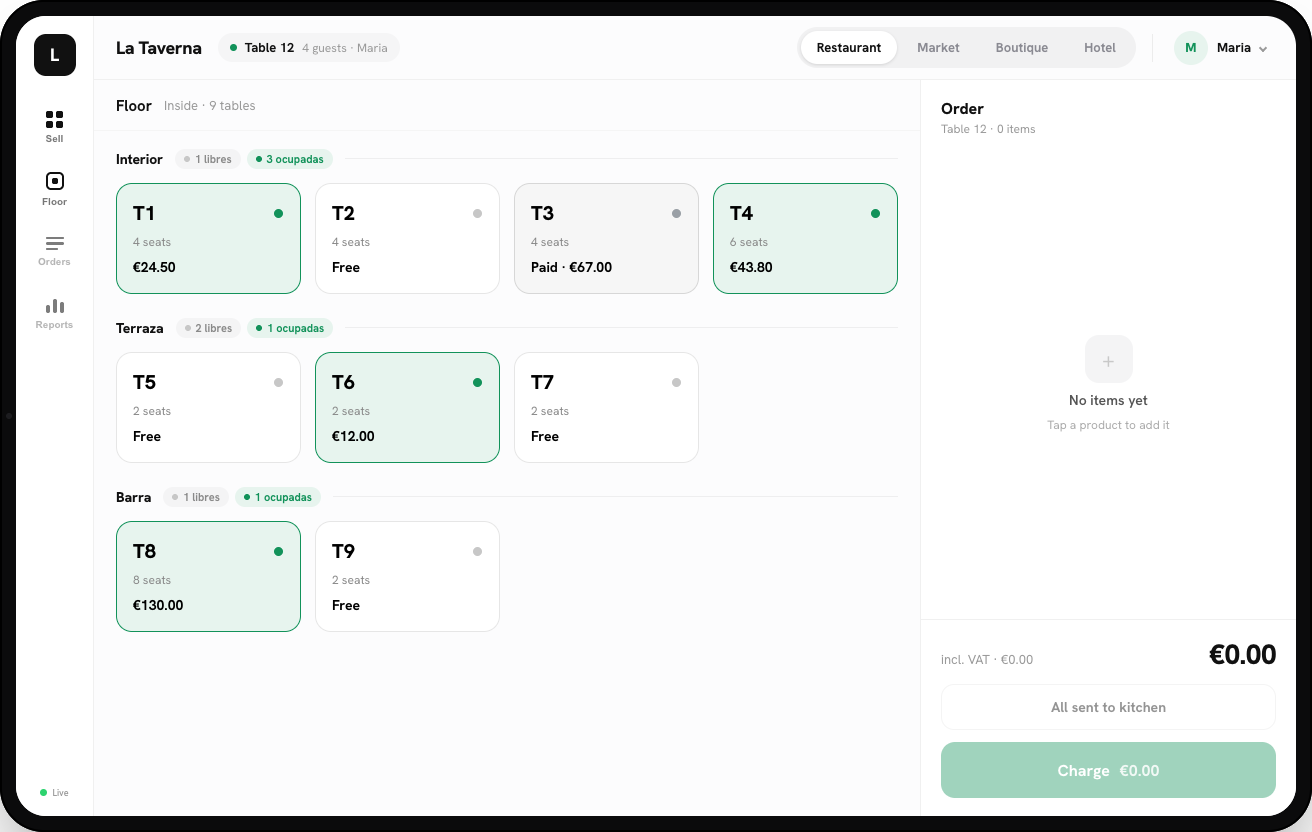
Task: Select free table T9 at Barra
Action: (407, 576)
